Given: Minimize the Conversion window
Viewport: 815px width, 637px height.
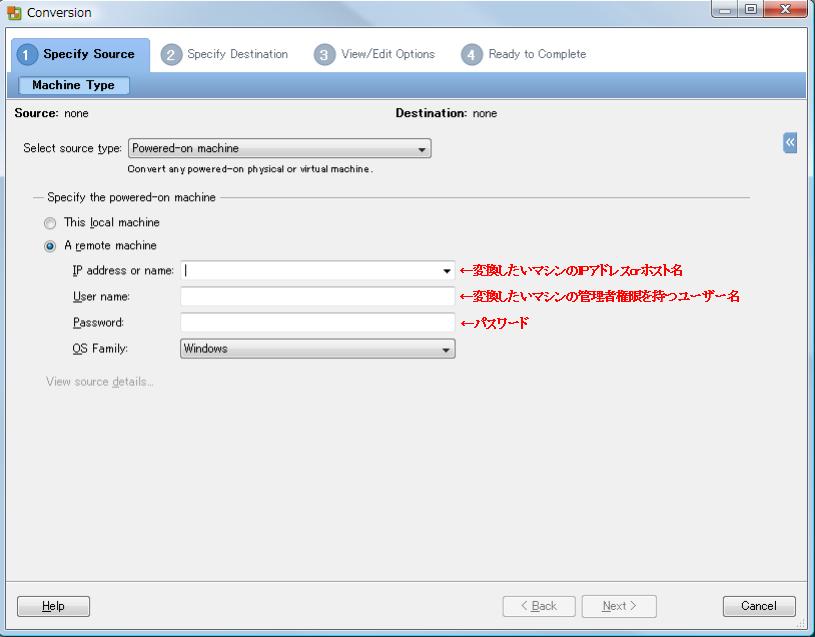Looking at the screenshot, I should coord(725,9).
